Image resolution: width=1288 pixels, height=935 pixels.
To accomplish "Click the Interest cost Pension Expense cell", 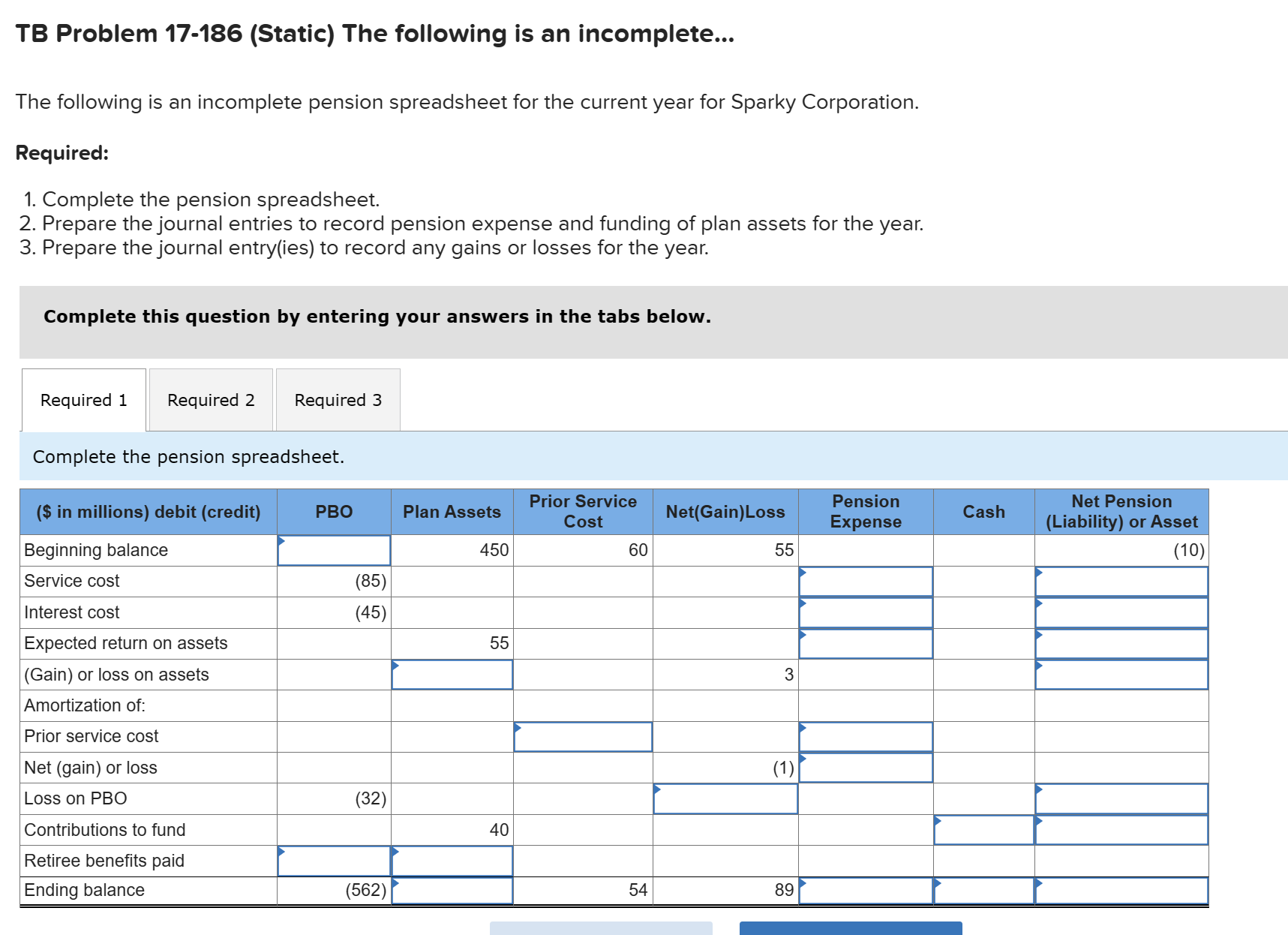I will point(866,612).
